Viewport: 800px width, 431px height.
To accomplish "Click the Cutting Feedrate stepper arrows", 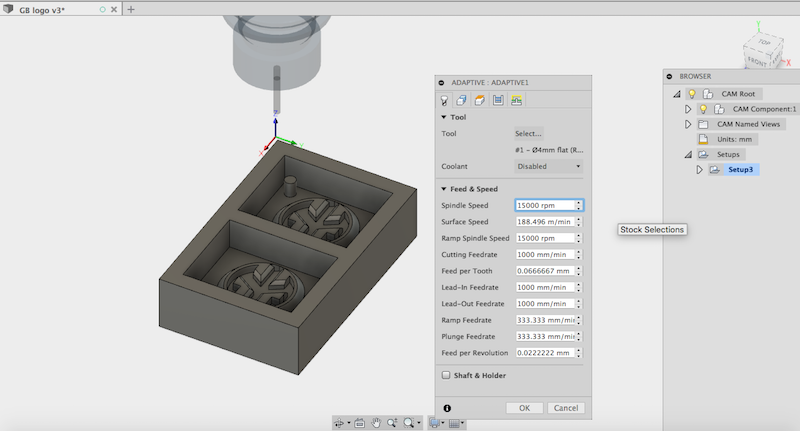I will [x=579, y=255].
